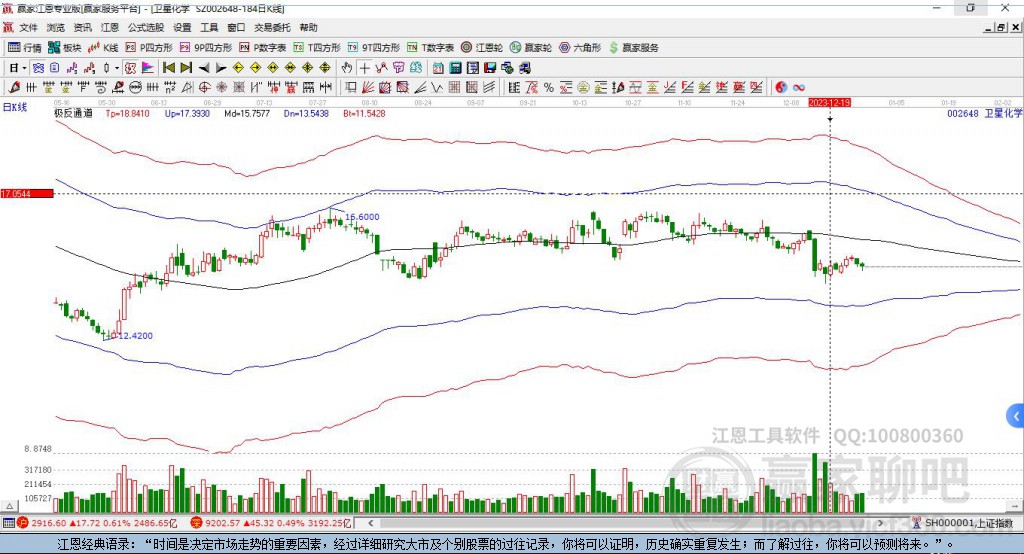
Task: Switch to K线 chart view
Action: point(103,48)
